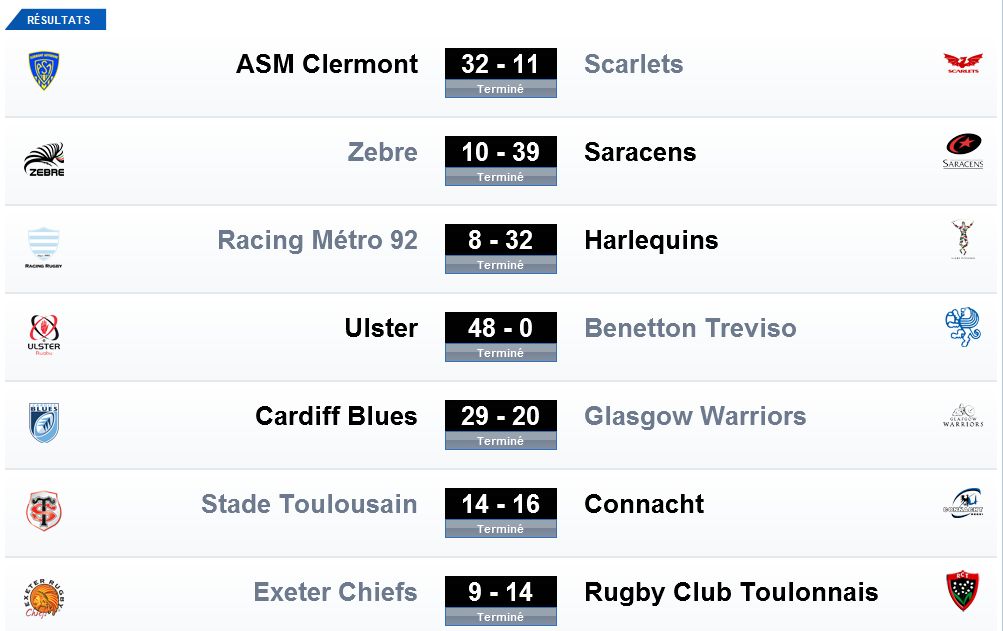Switch to the RÉSULTATS tab
Image resolution: width=1003 pixels, height=631 pixels.
pos(56,20)
